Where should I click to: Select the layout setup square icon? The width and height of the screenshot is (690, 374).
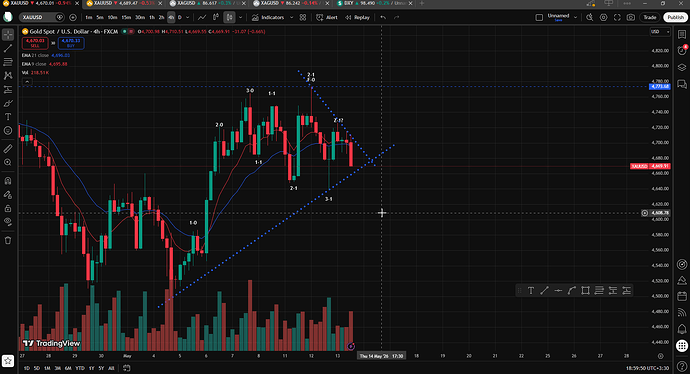pos(539,18)
